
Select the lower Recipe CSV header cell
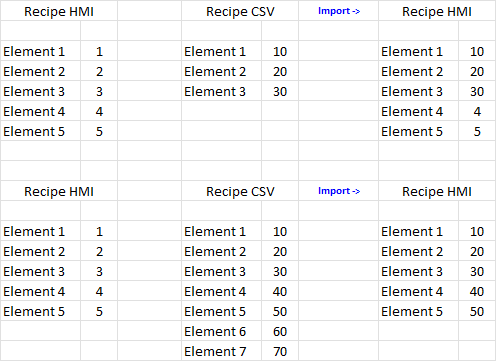240,191
